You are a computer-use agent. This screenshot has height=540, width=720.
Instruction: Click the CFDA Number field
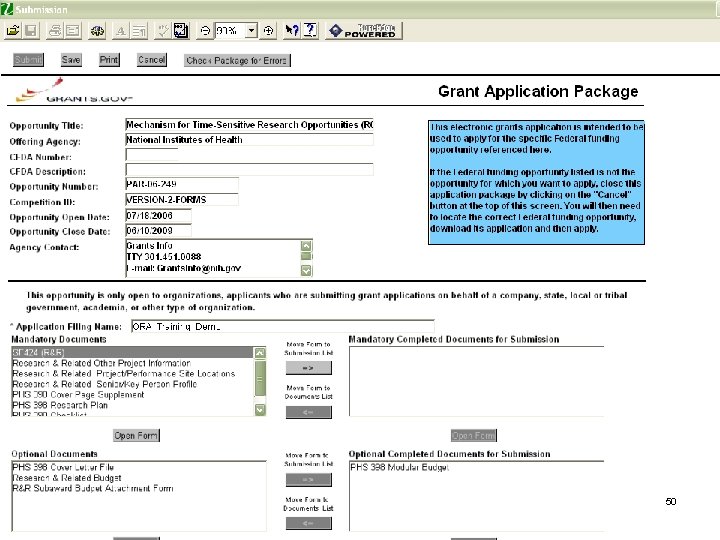(152, 154)
